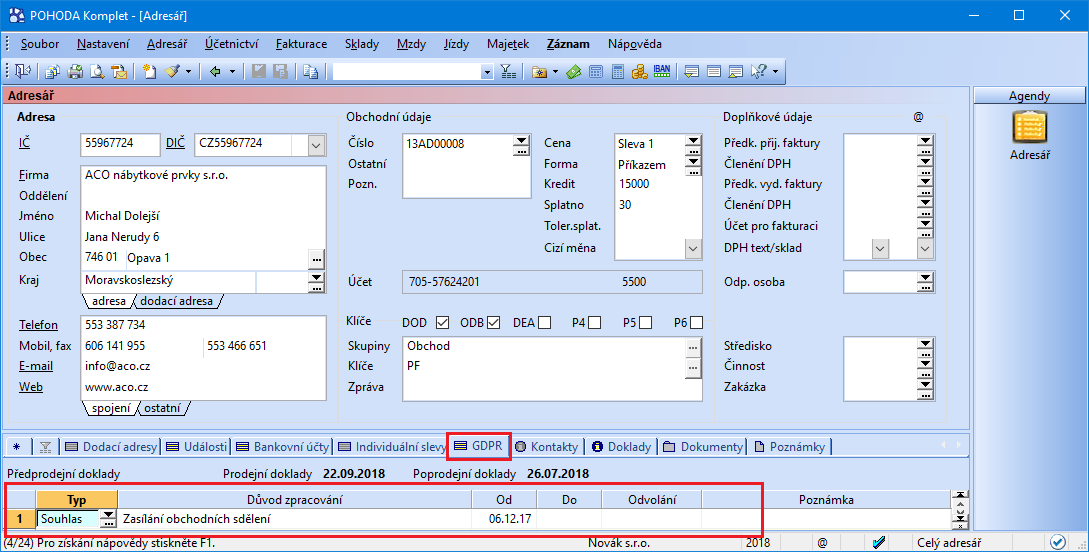The height and width of the screenshot is (552, 1089).
Task: Click the IBAN icon in the toolbar
Action: pyautogui.click(x=662, y=72)
